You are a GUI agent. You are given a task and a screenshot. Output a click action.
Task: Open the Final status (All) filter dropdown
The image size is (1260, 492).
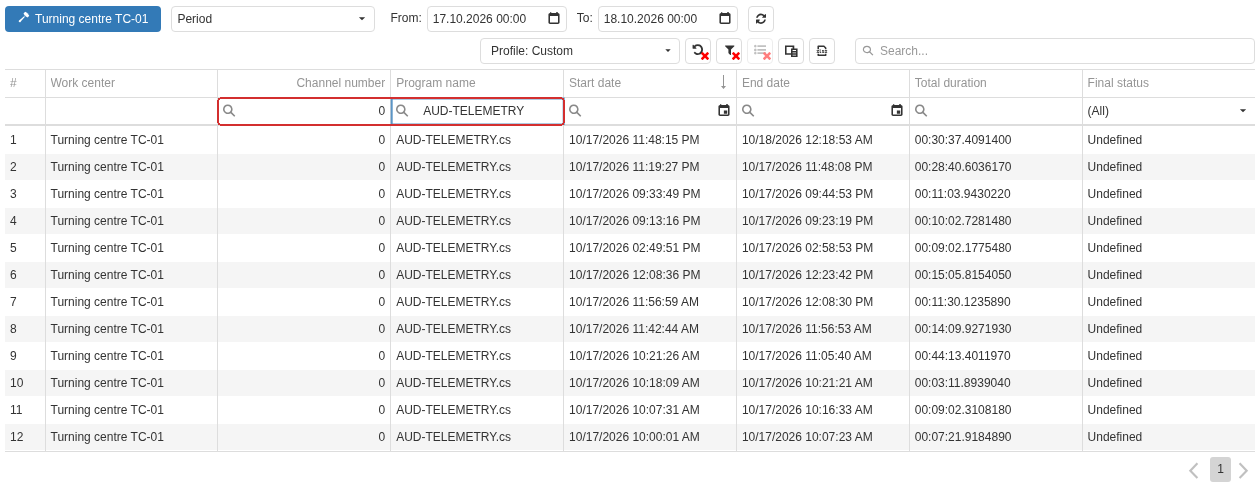(x=1169, y=111)
